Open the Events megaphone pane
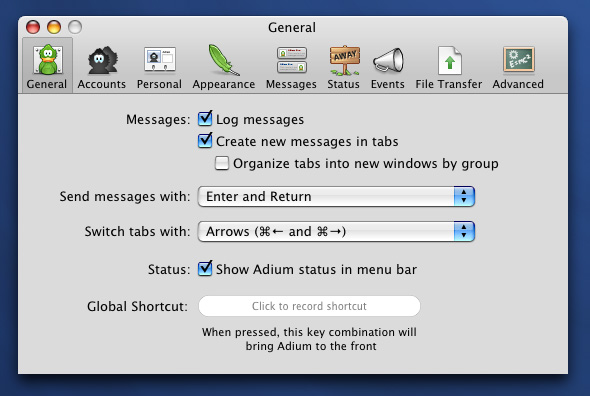This screenshot has width=590, height=396. pyautogui.click(x=388, y=68)
